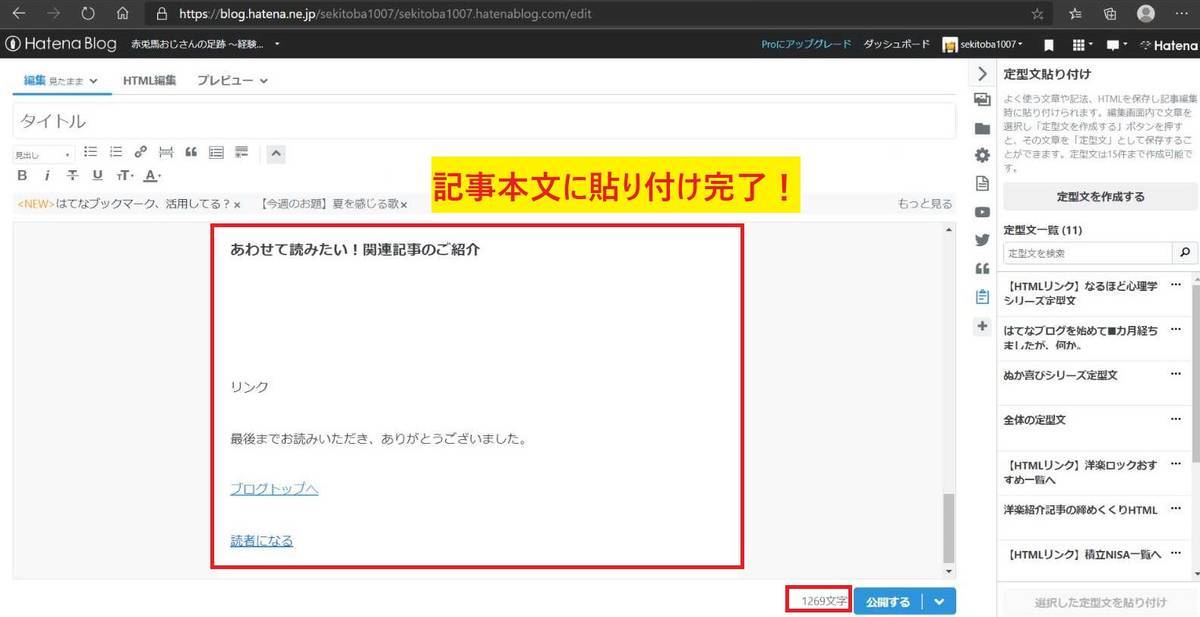This screenshot has width=1200, height=617.
Task: Open the プレビュー tab
Action: coord(232,80)
